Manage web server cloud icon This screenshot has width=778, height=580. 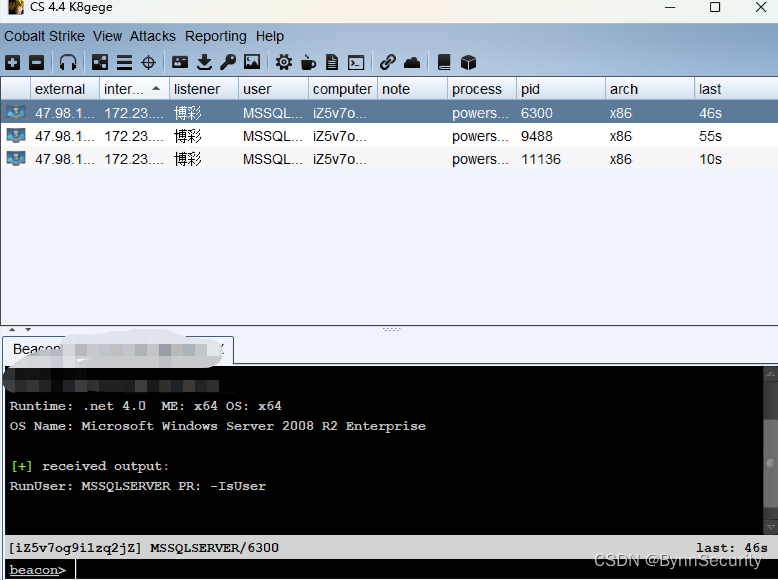pos(412,63)
